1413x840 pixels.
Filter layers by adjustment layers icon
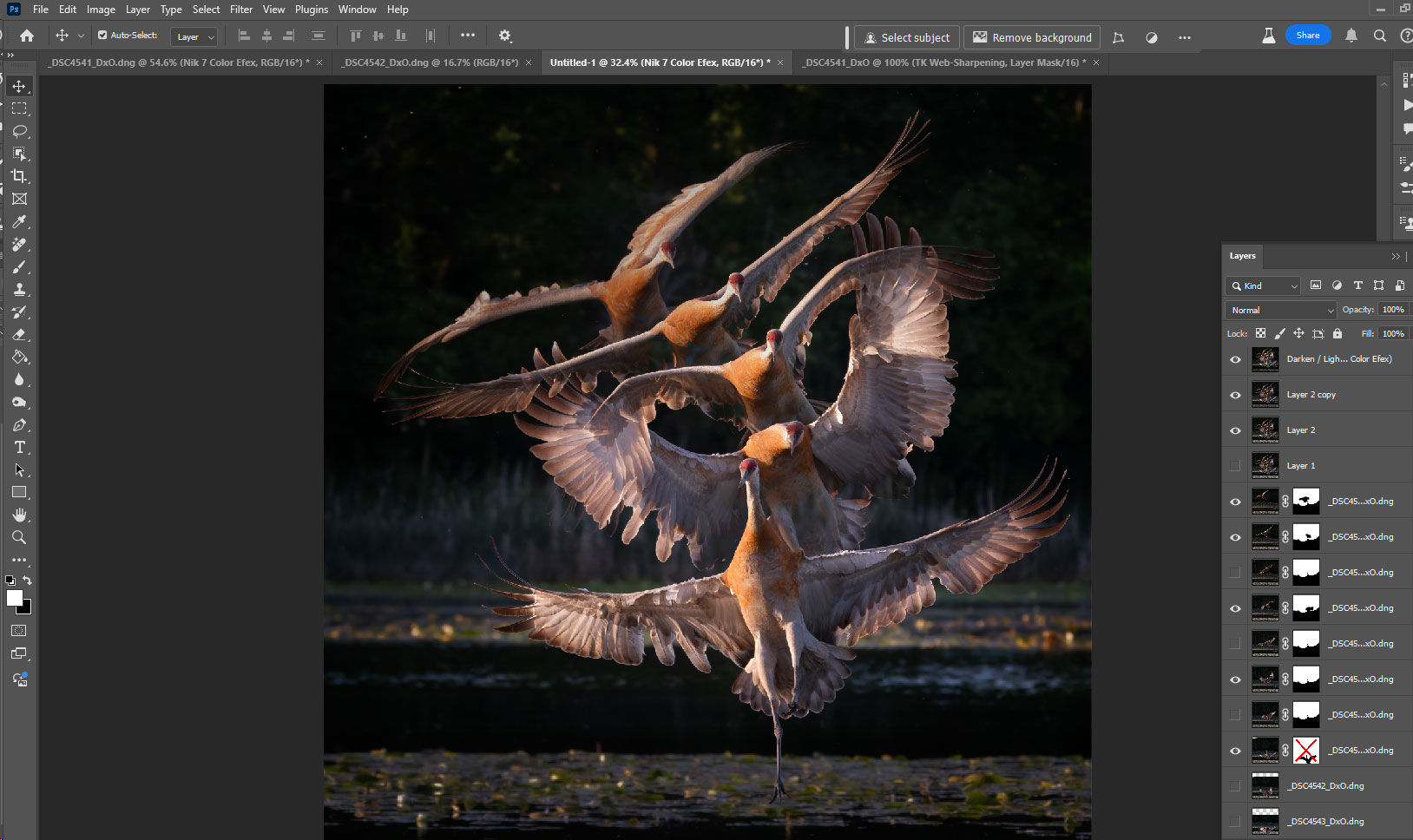click(1337, 285)
